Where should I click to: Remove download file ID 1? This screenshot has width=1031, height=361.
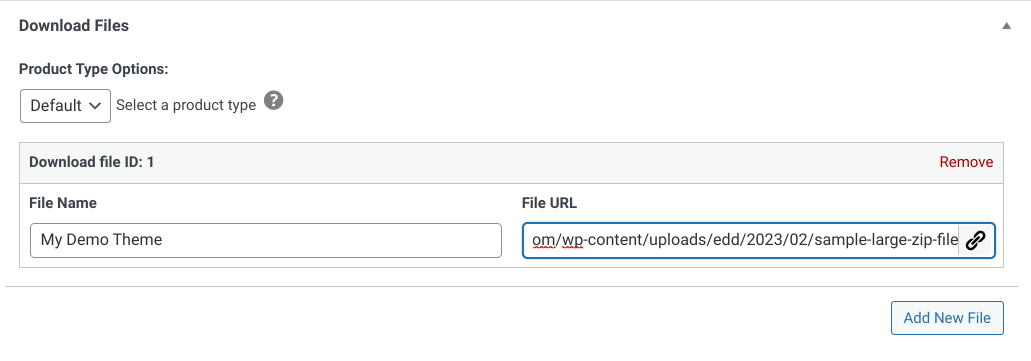pyautogui.click(x=966, y=162)
